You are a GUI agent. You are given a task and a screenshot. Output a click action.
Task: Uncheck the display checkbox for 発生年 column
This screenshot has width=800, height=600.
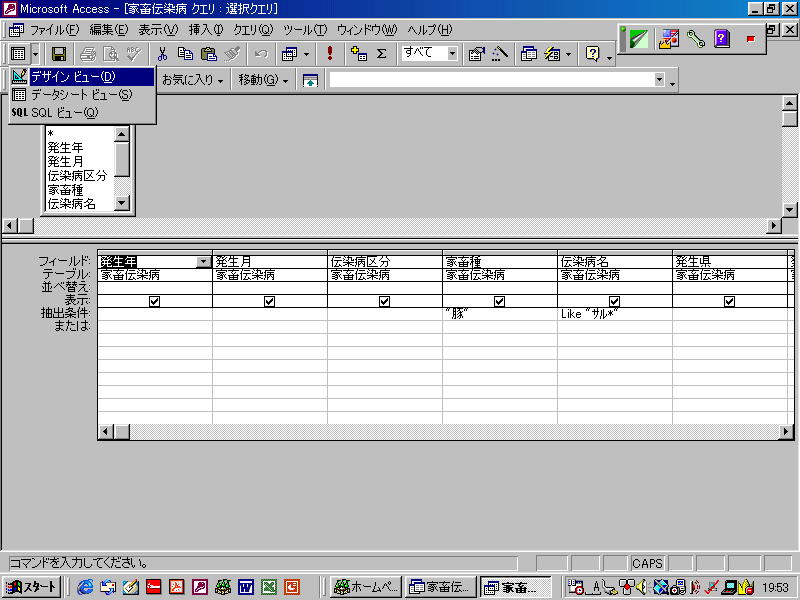(x=154, y=301)
